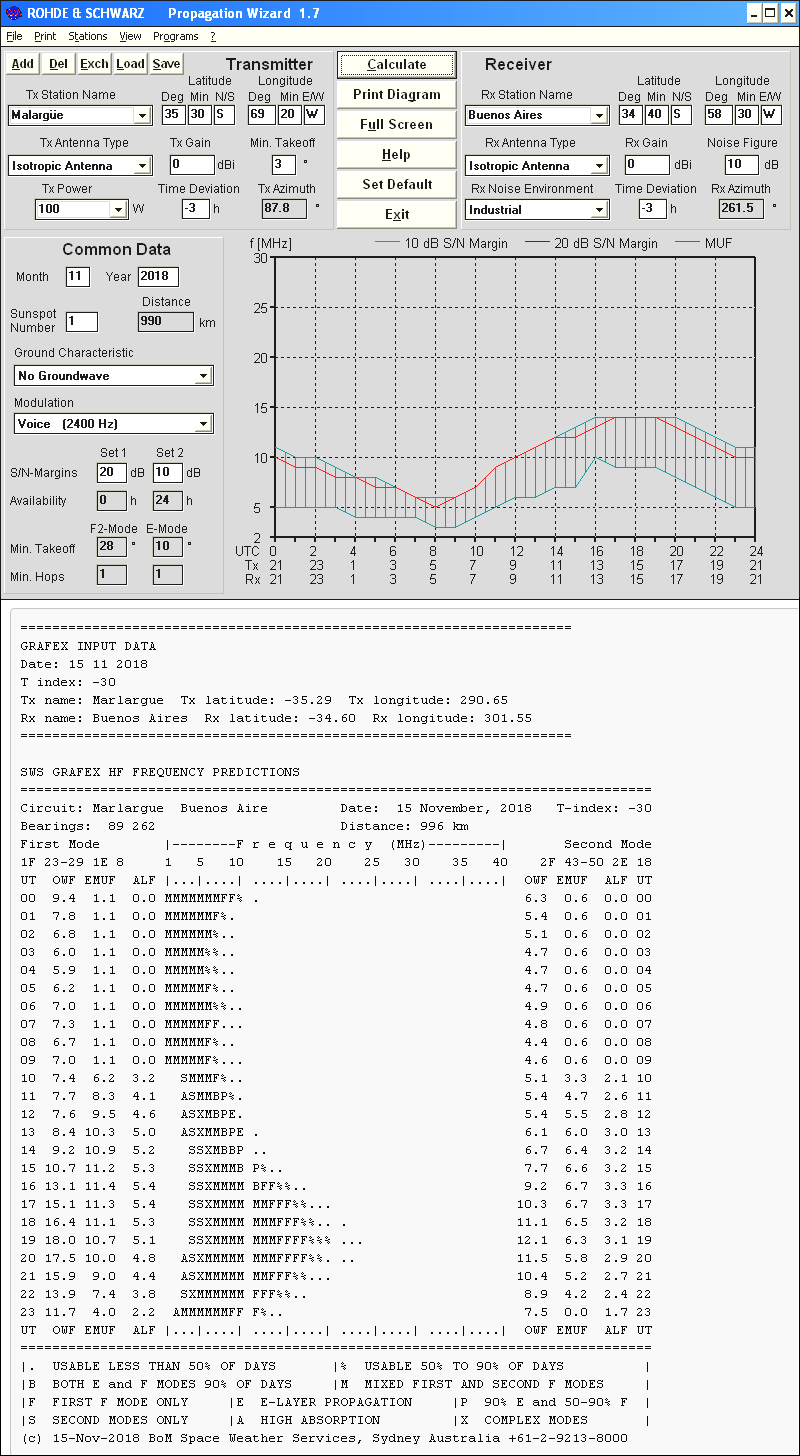
Task: Click the Tx Gain input field
Action: tap(192, 165)
